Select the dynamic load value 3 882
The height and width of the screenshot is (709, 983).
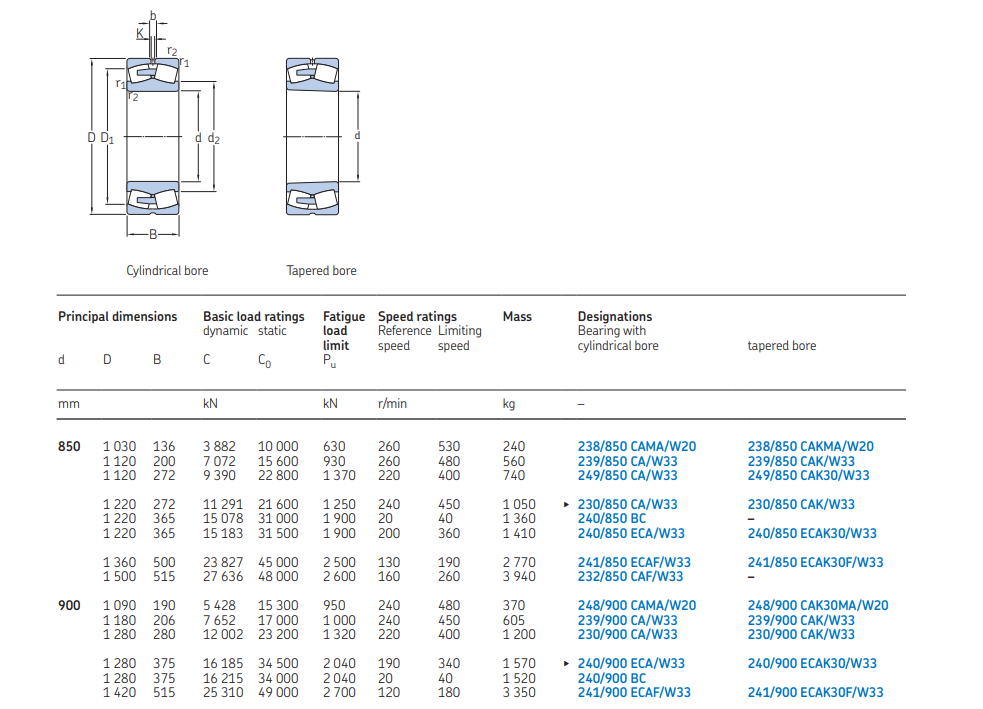tap(219, 446)
